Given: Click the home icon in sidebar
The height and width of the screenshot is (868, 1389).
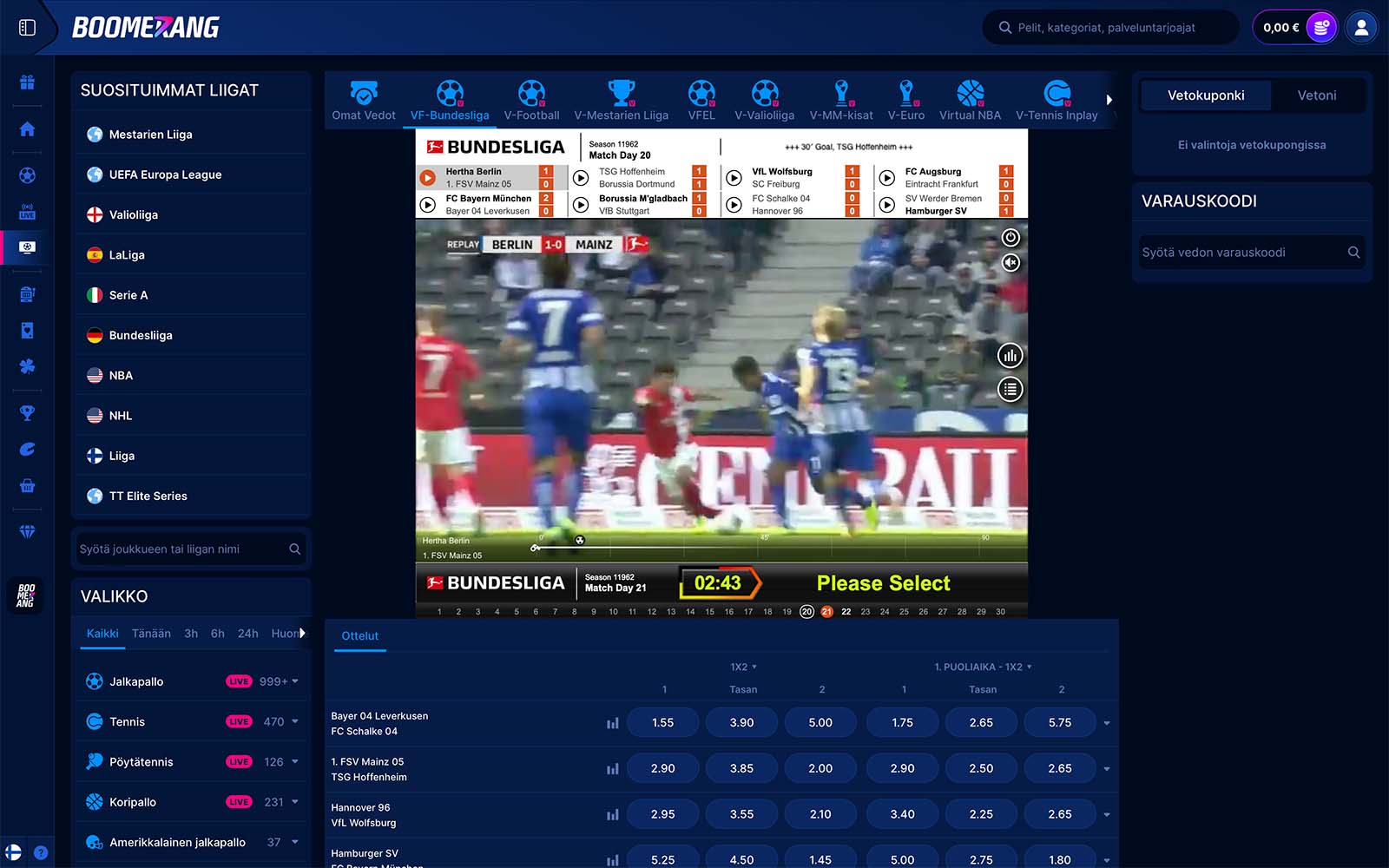Looking at the screenshot, I should coord(27,129).
